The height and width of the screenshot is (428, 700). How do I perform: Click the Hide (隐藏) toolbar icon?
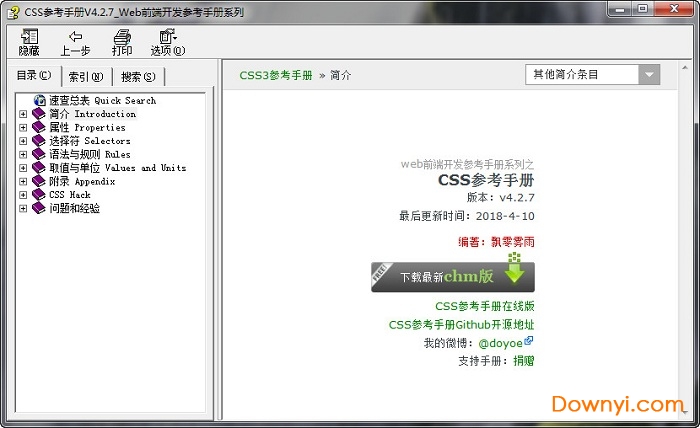[x=29, y=37]
